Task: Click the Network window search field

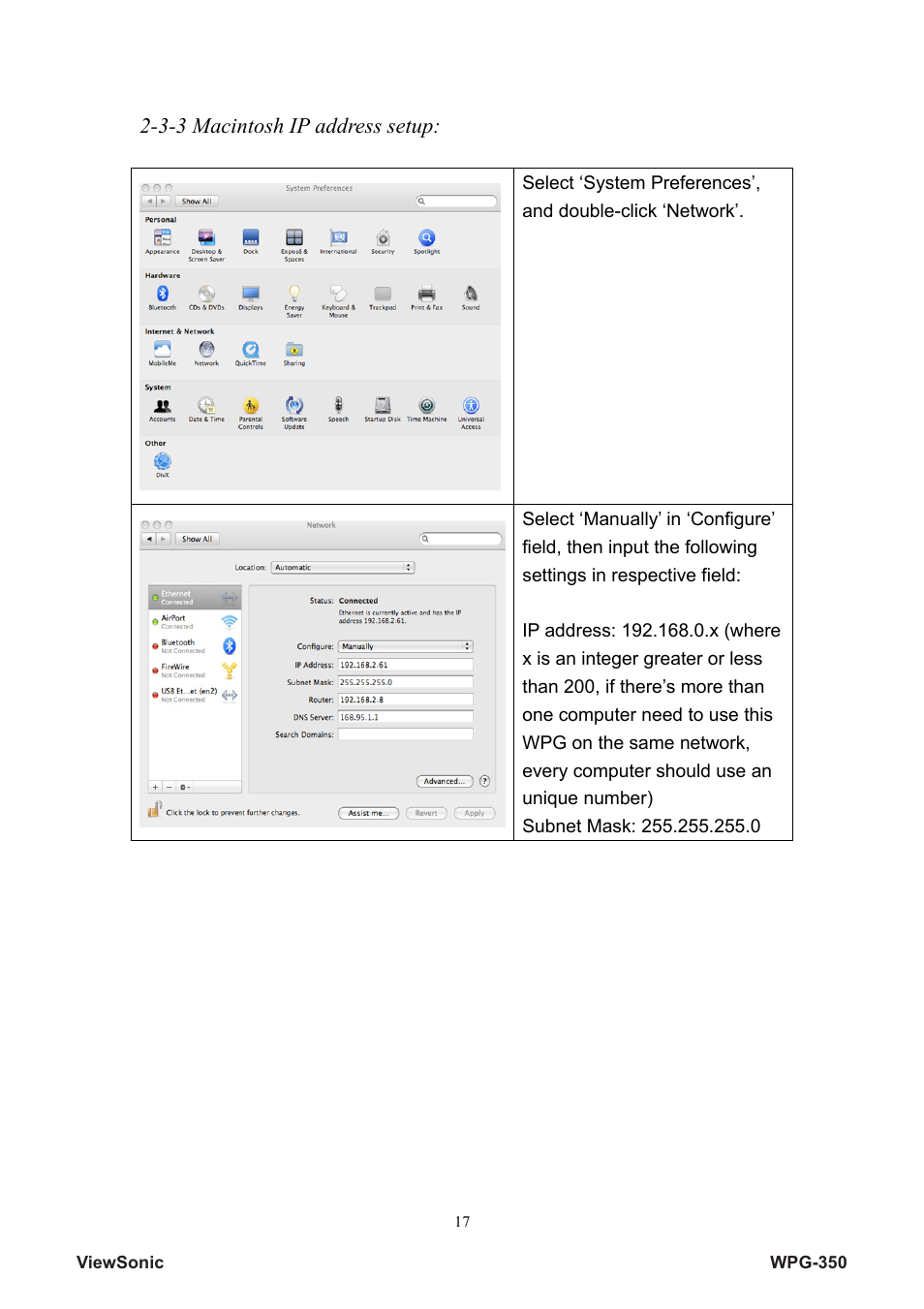Action: click(x=461, y=539)
